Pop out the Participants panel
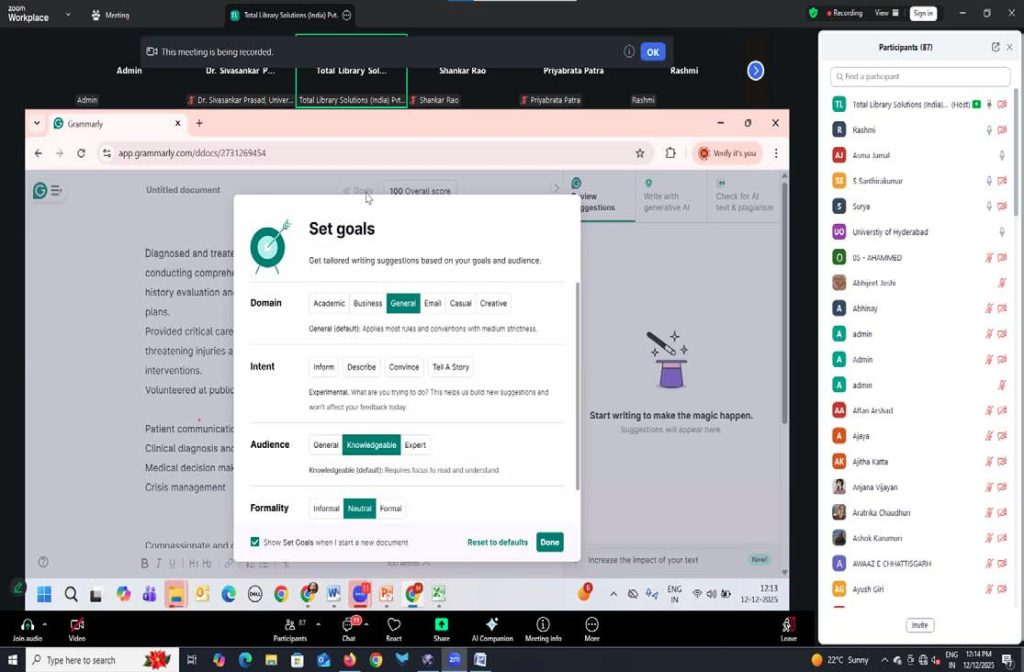The image size is (1024, 672). click(x=995, y=47)
